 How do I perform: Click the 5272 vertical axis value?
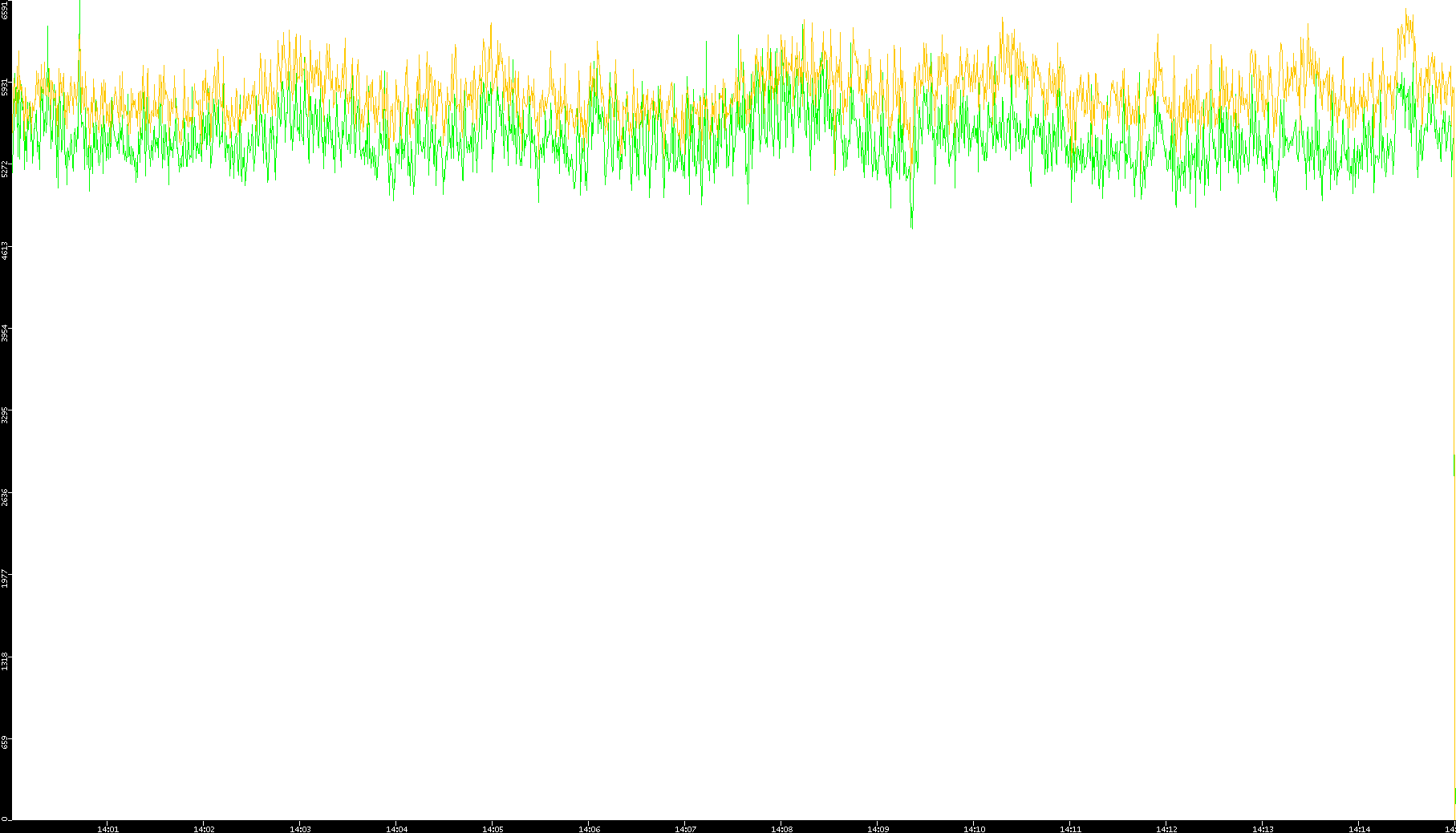[x=5, y=169]
